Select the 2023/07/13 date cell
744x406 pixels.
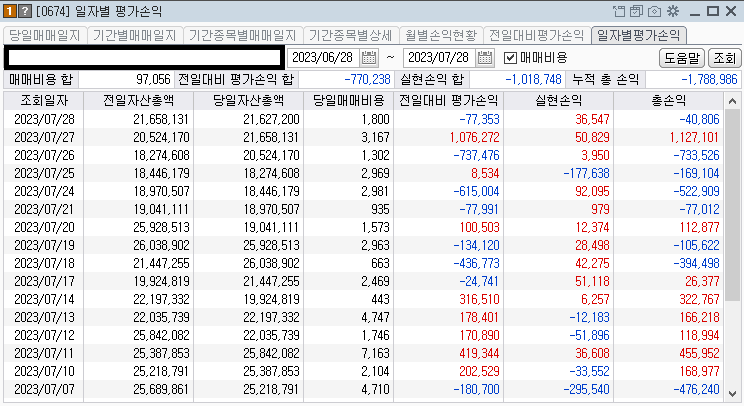[44, 317]
